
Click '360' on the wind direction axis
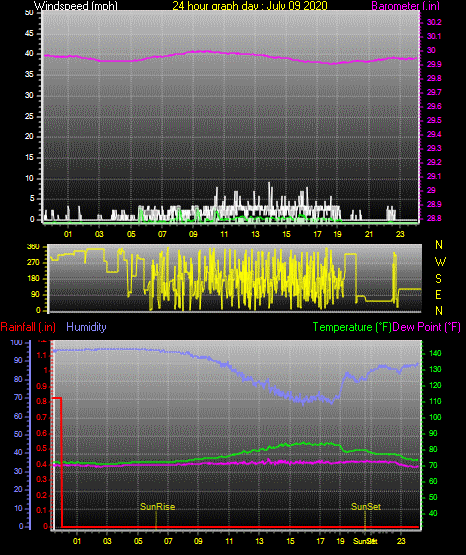pos(34,247)
